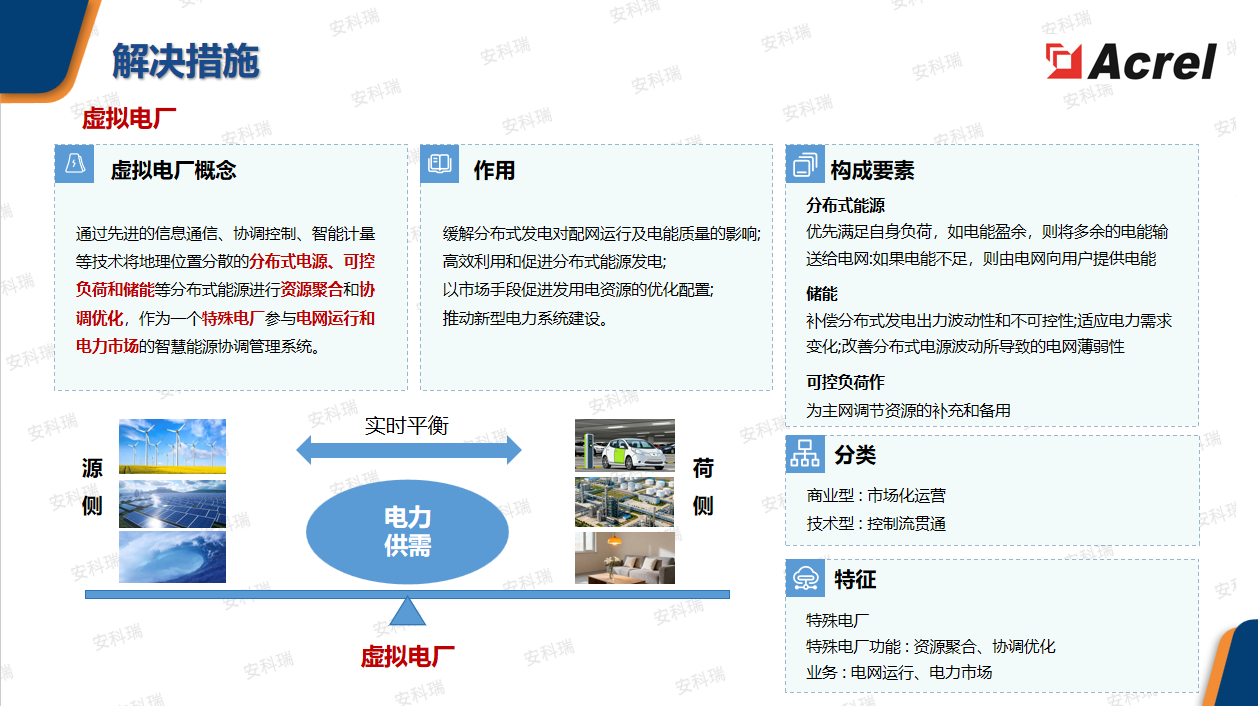Screen dimensions: 1258x706
Task: Click the line 高效利用和促进分布式能源发电;
Action: pyautogui.click(x=554, y=261)
